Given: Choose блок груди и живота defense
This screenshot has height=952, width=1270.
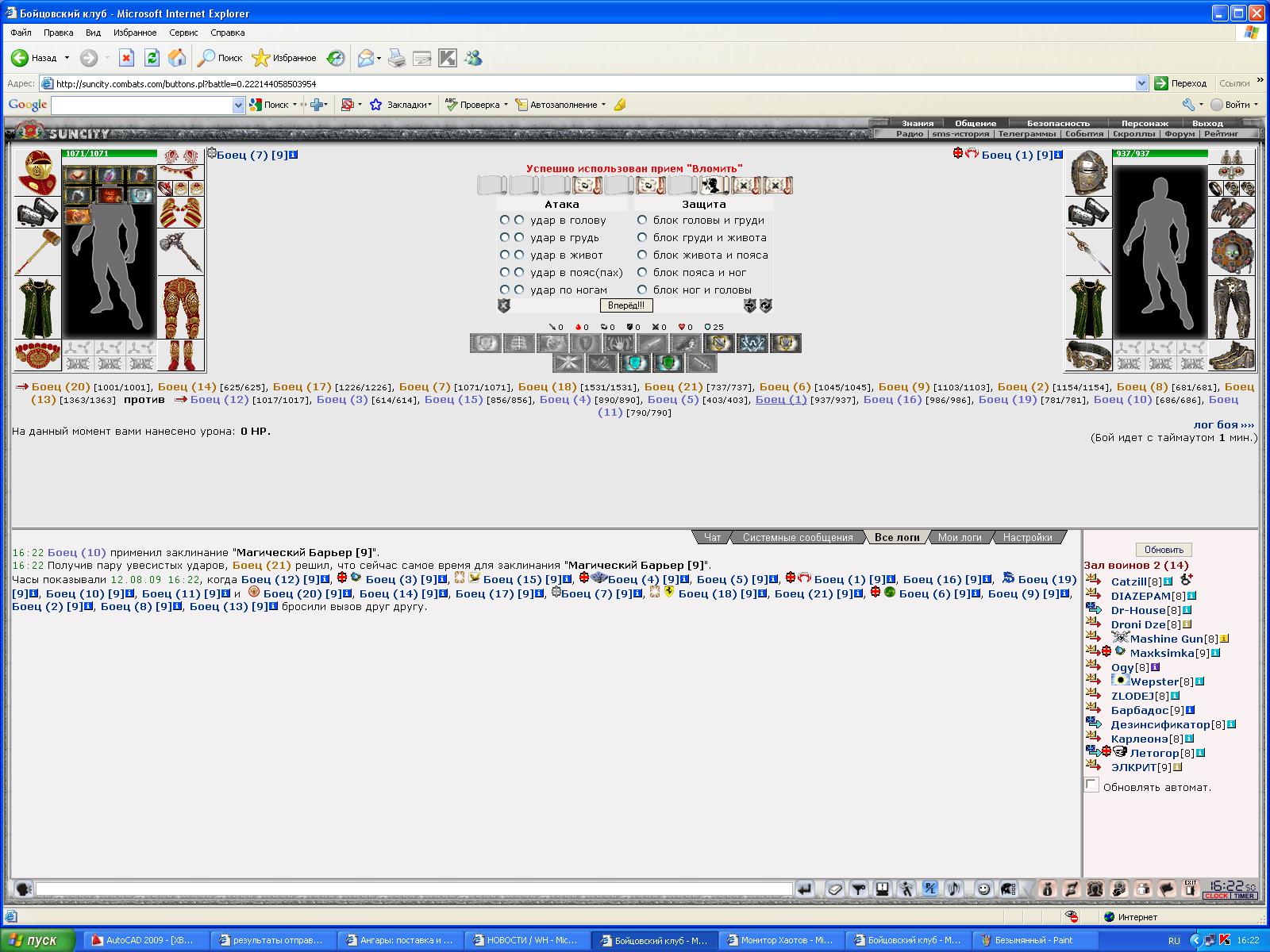Looking at the screenshot, I should (x=642, y=237).
